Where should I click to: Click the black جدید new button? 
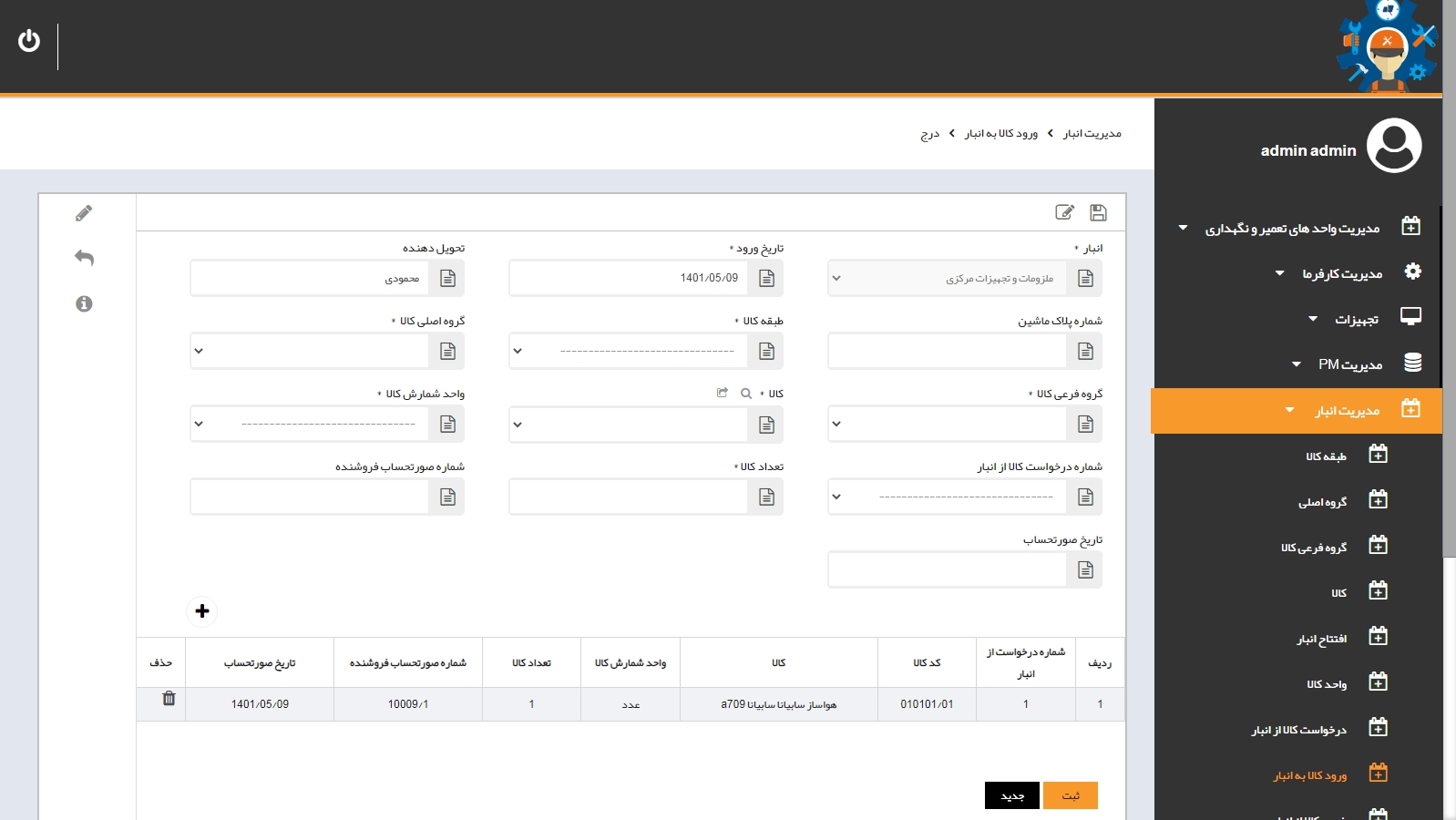(x=1011, y=795)
